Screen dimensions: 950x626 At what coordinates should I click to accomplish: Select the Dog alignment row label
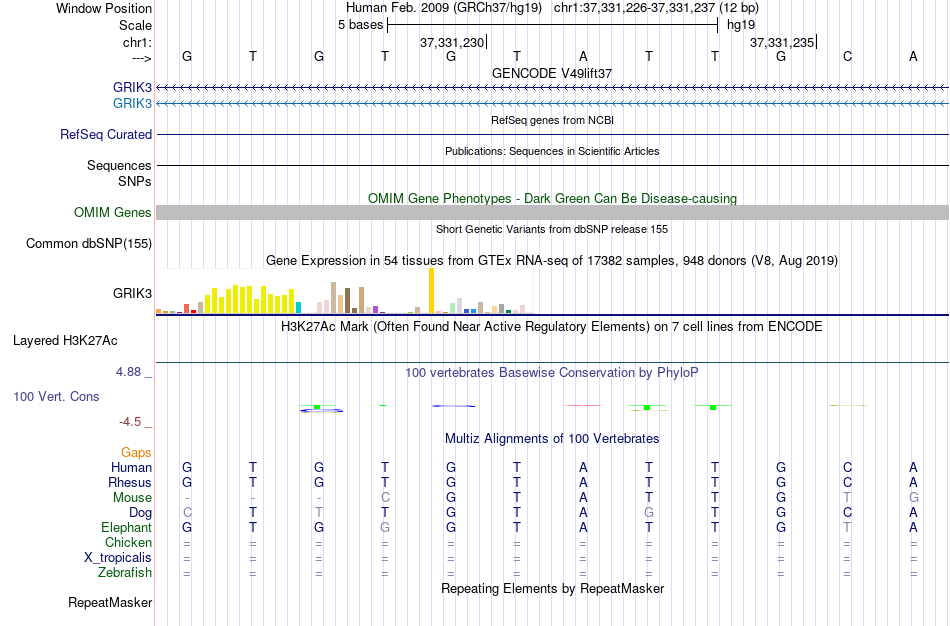tap(140, 513)
